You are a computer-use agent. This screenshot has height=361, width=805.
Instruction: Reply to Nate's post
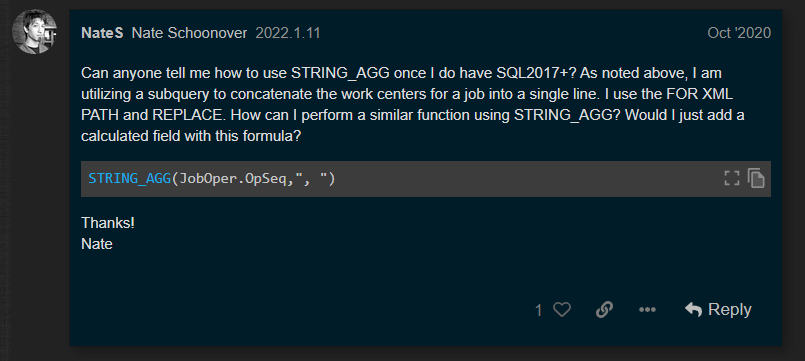point(718,310)
